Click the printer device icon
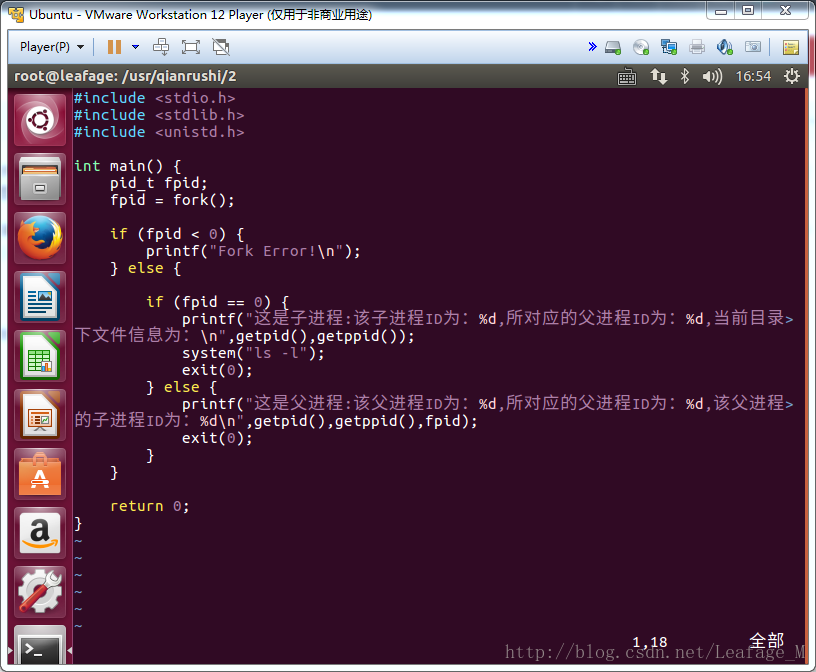The image size is (816, 672). click(x=697, y=47)
